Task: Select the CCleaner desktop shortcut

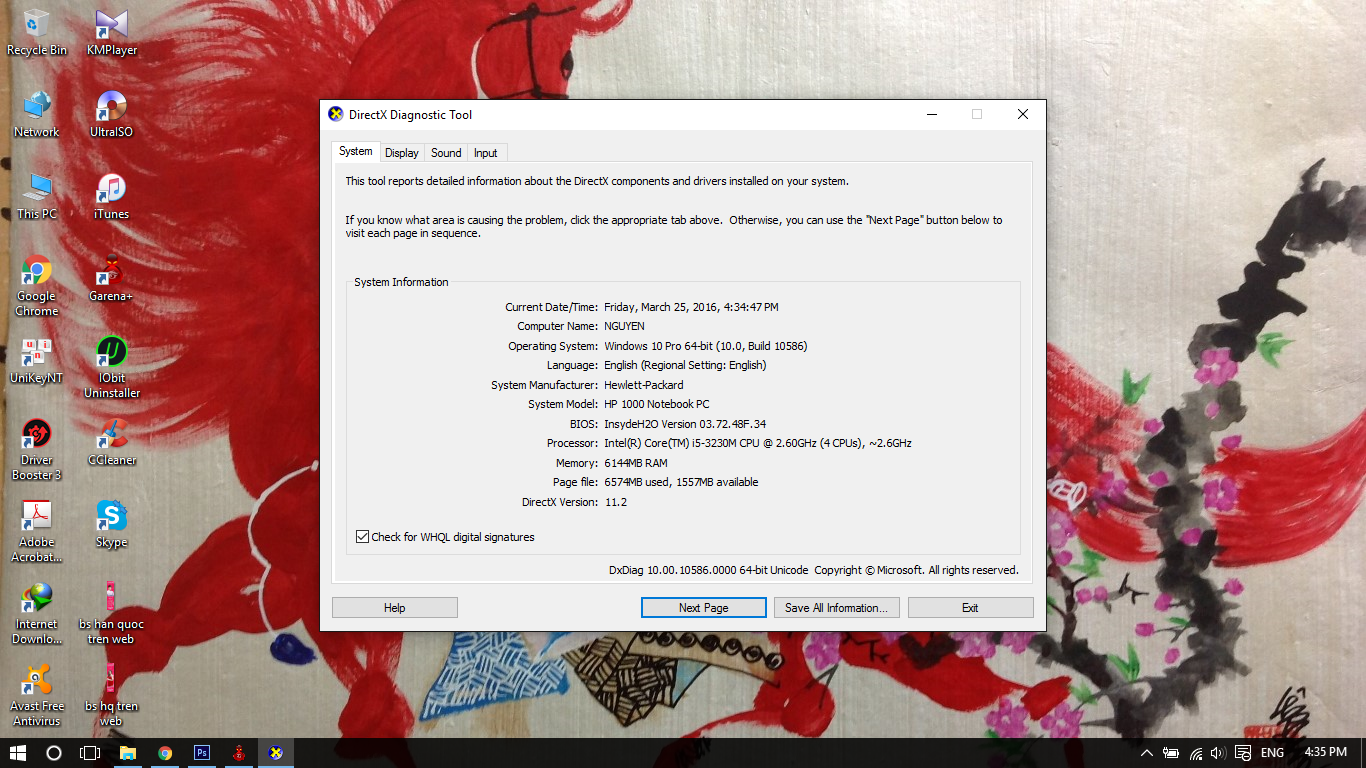Action: (111, 442)
